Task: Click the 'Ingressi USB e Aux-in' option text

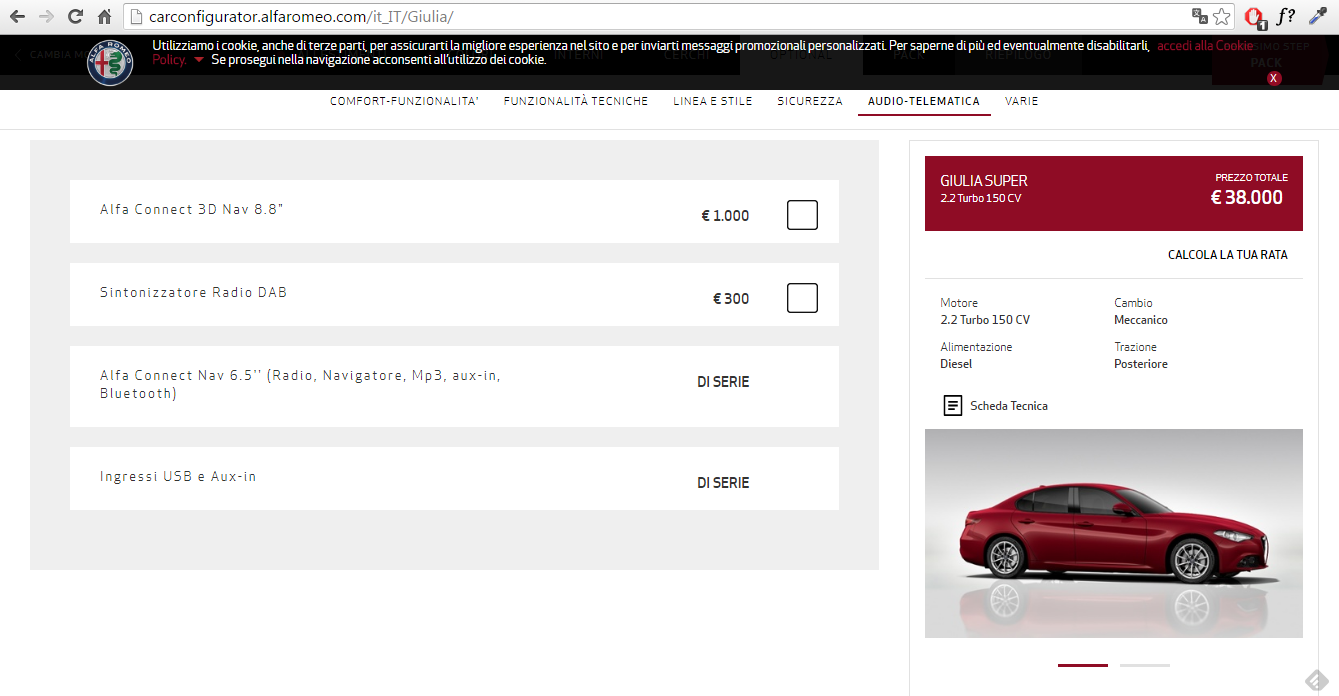Action: click(178, 476)
